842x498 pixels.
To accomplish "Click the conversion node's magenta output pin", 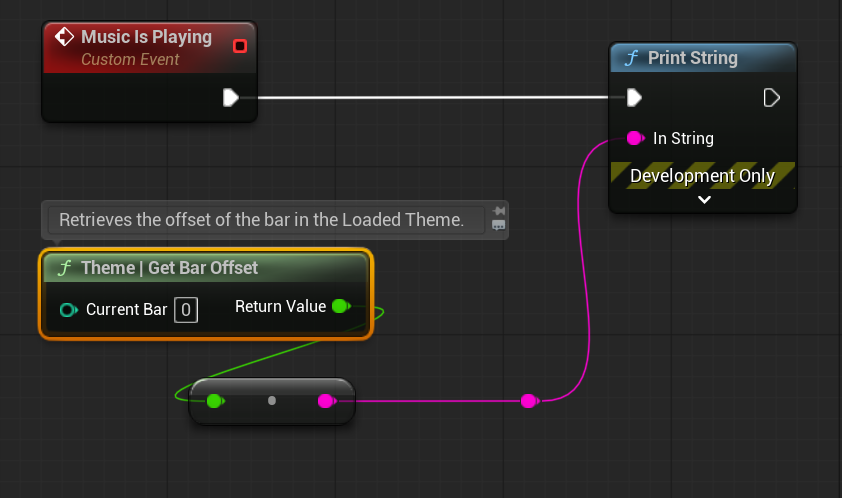I will click(x=325, y=401).
